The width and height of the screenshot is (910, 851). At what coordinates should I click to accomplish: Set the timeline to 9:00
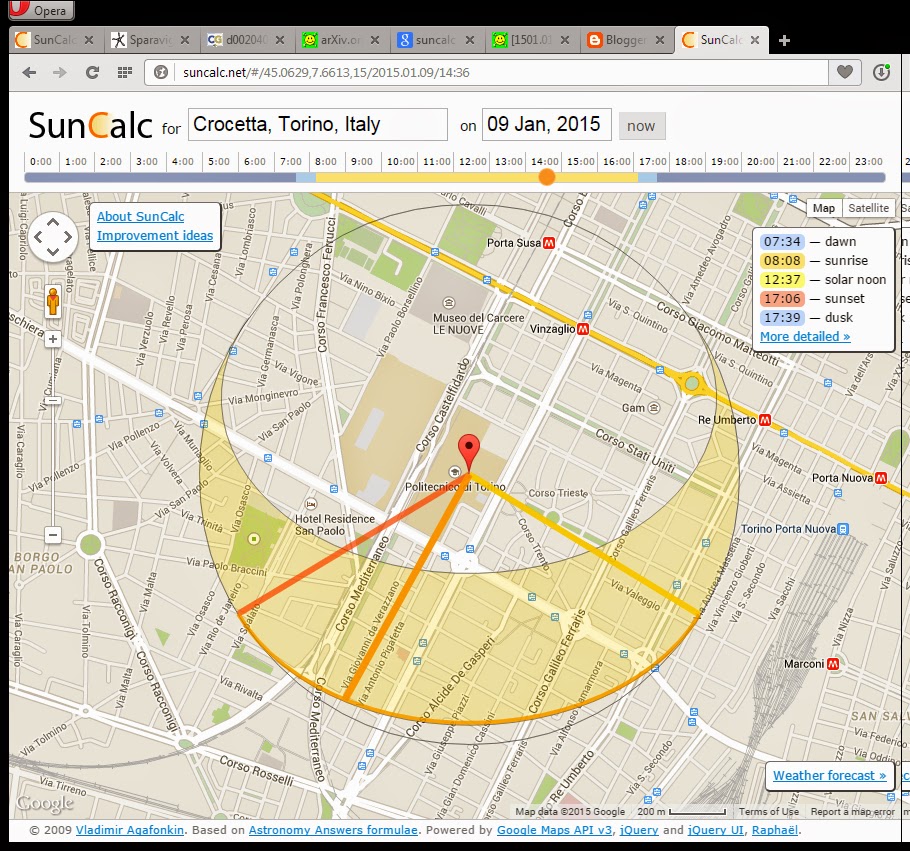[x=361, y=161]
